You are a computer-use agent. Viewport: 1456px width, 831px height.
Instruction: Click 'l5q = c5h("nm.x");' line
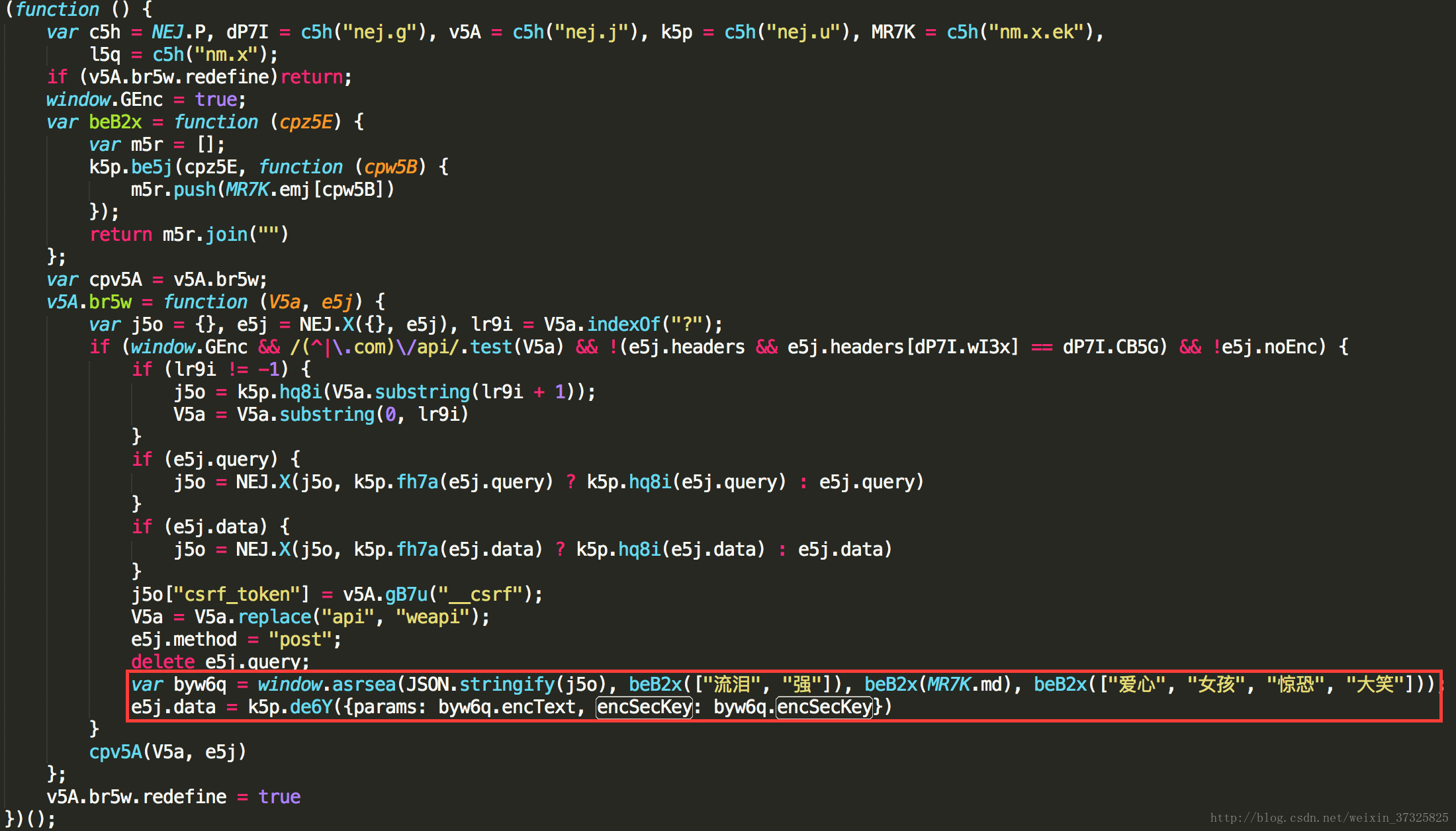[183, 55]
